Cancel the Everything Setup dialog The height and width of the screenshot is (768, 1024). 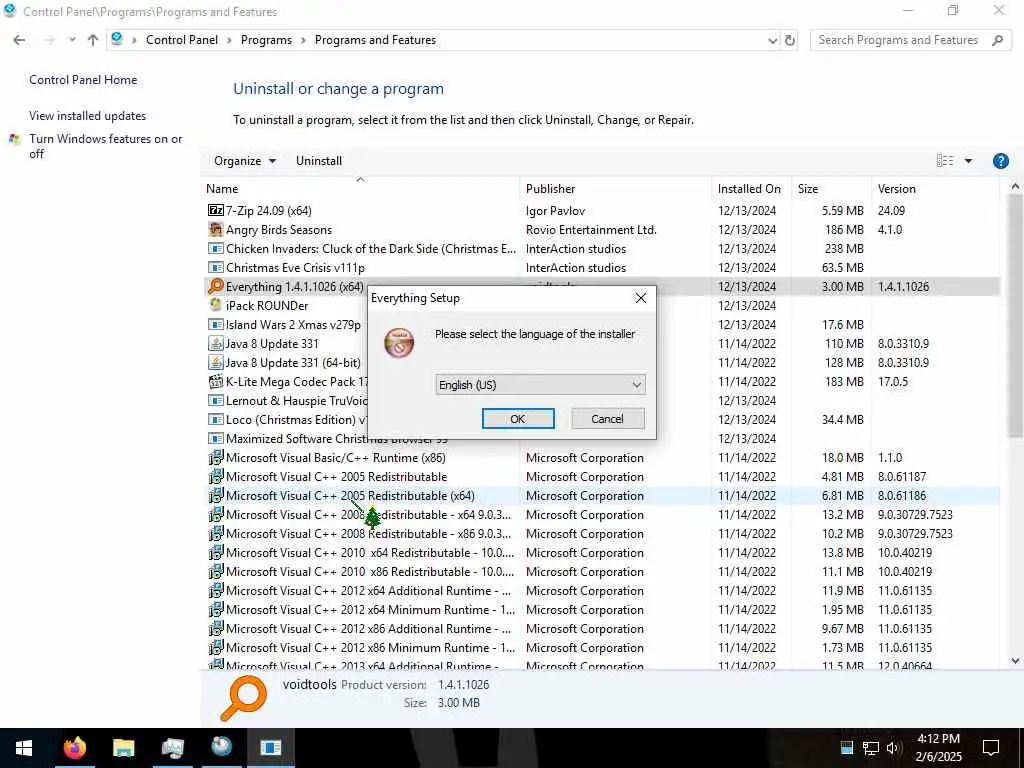pos(607,419)
